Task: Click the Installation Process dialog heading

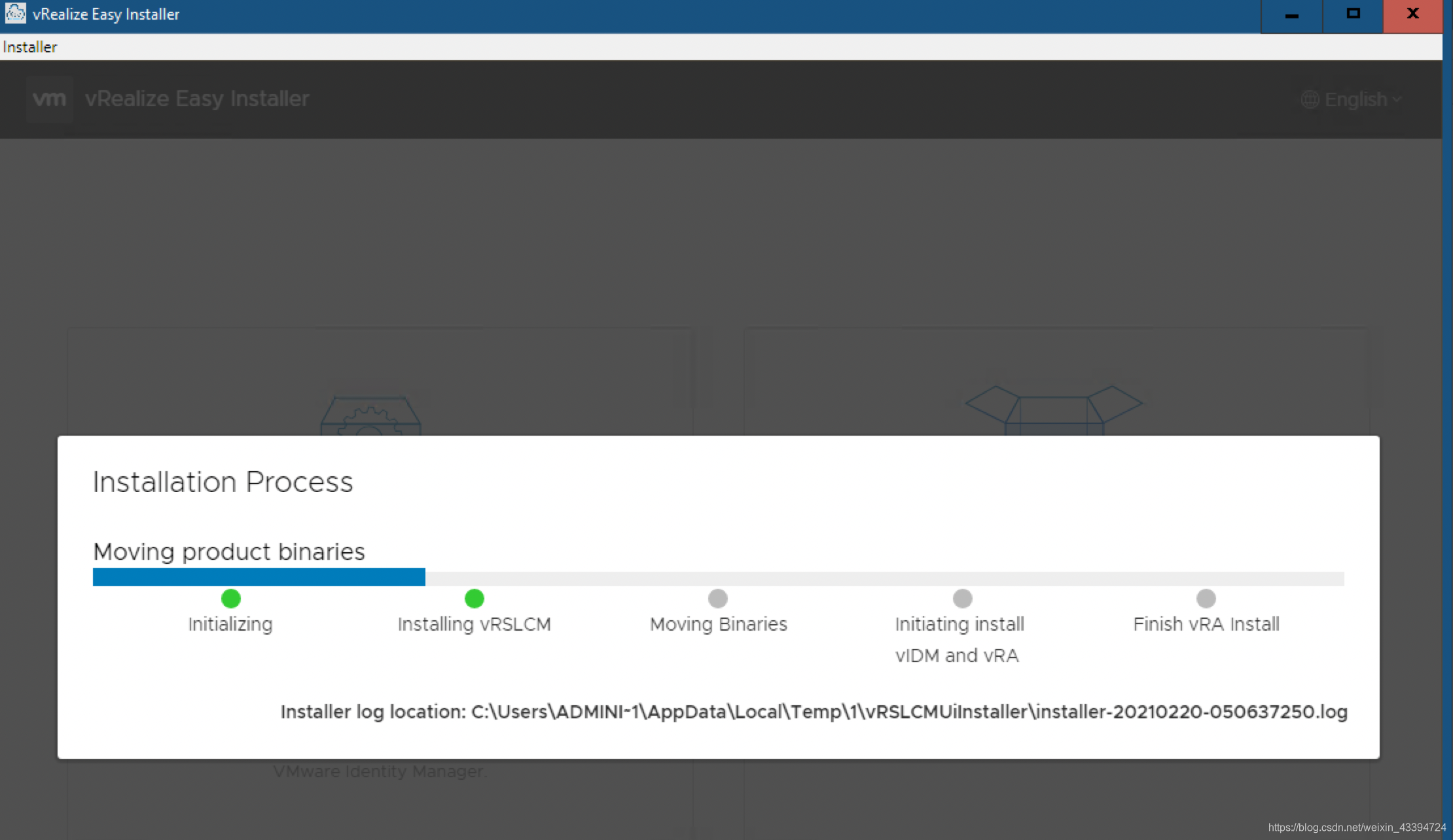Action: pyautogui.click(x=223, y=482)
